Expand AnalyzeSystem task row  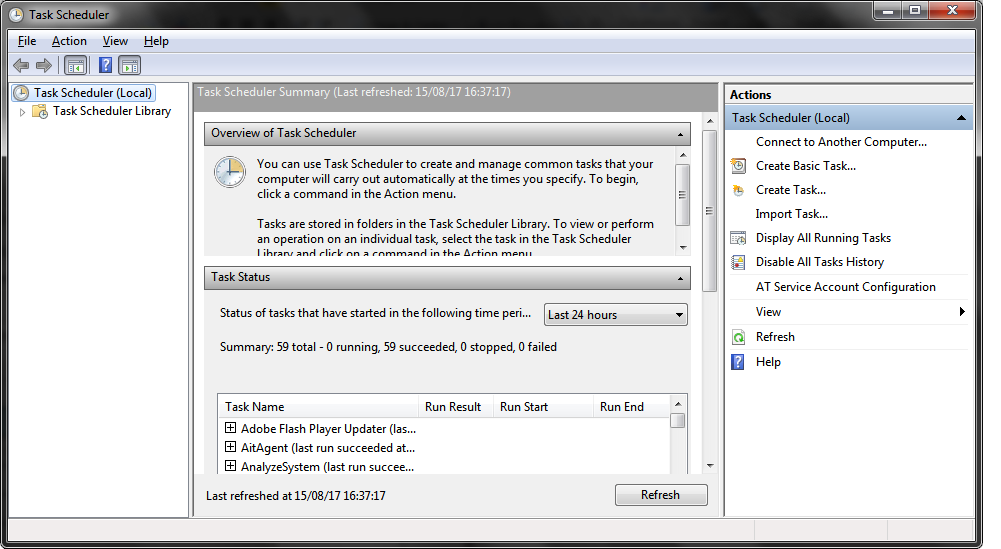230,465
